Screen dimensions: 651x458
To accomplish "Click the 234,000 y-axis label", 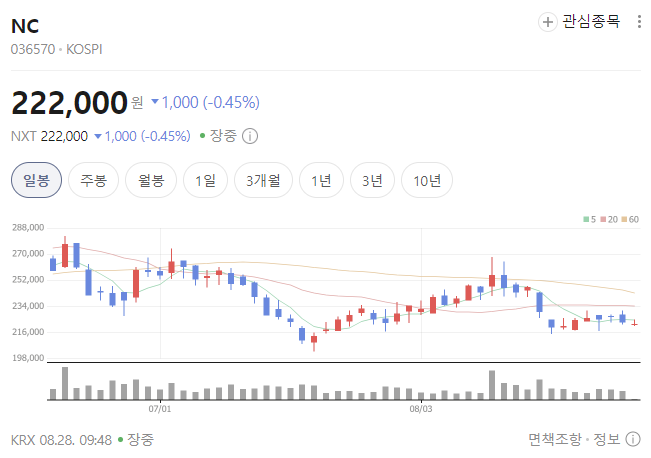I will [28, 306].
